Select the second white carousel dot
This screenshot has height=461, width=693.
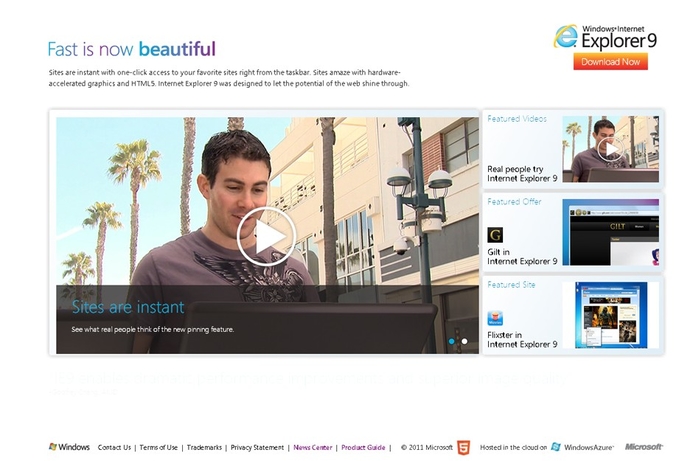click(x=464, y=341)
